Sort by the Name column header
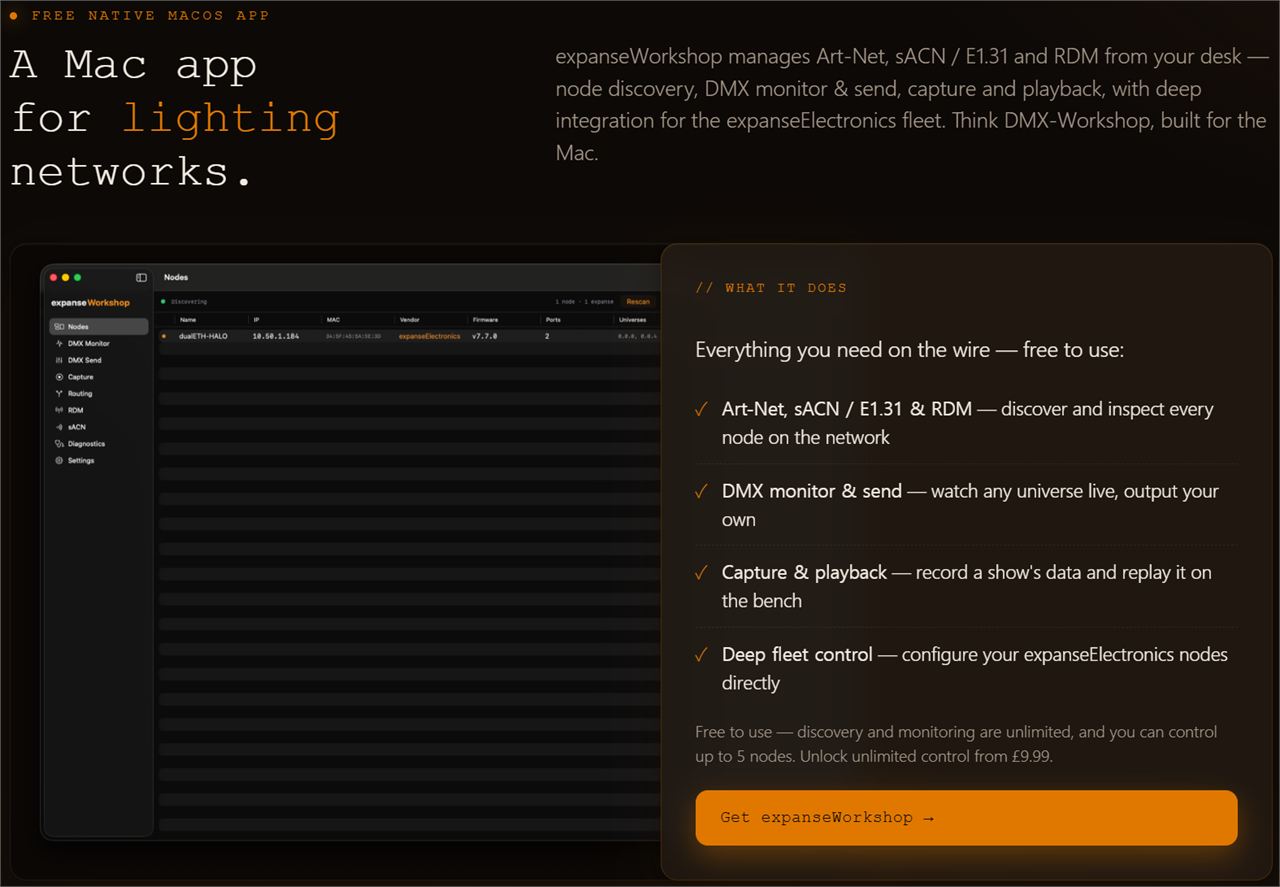 coord(188,320)
